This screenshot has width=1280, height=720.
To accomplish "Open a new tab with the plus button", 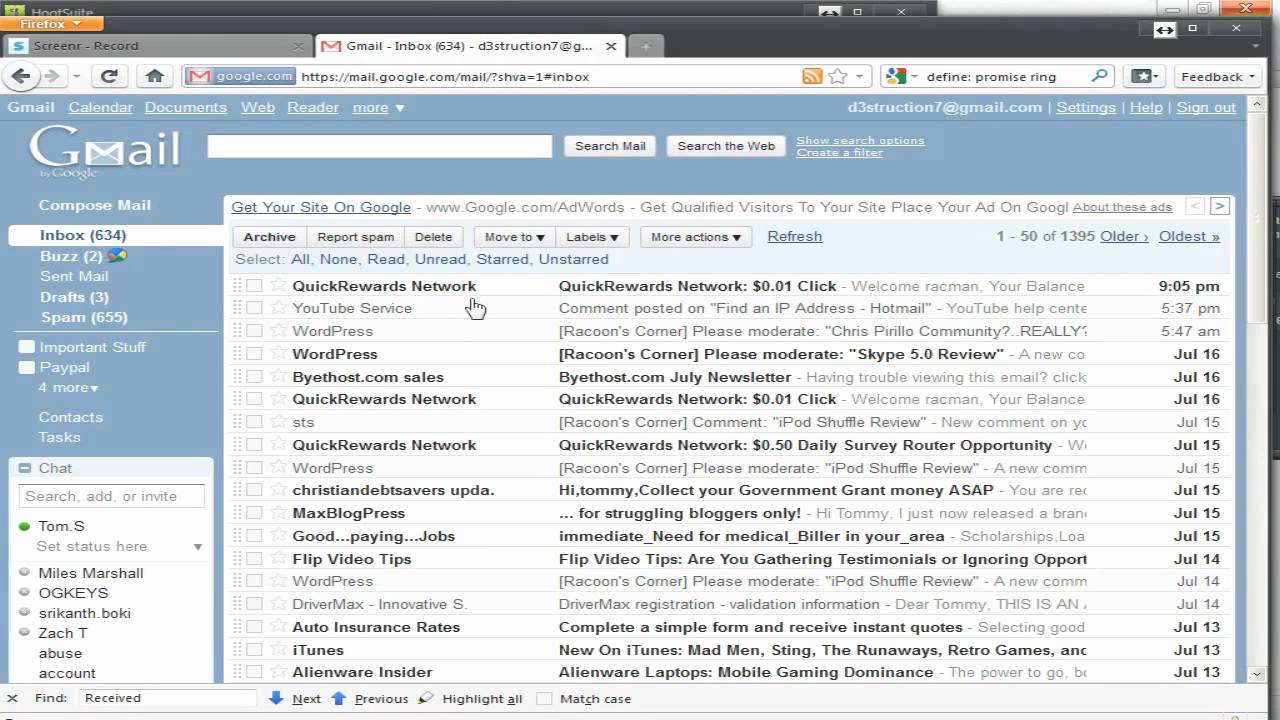I will tap(646, 46).
